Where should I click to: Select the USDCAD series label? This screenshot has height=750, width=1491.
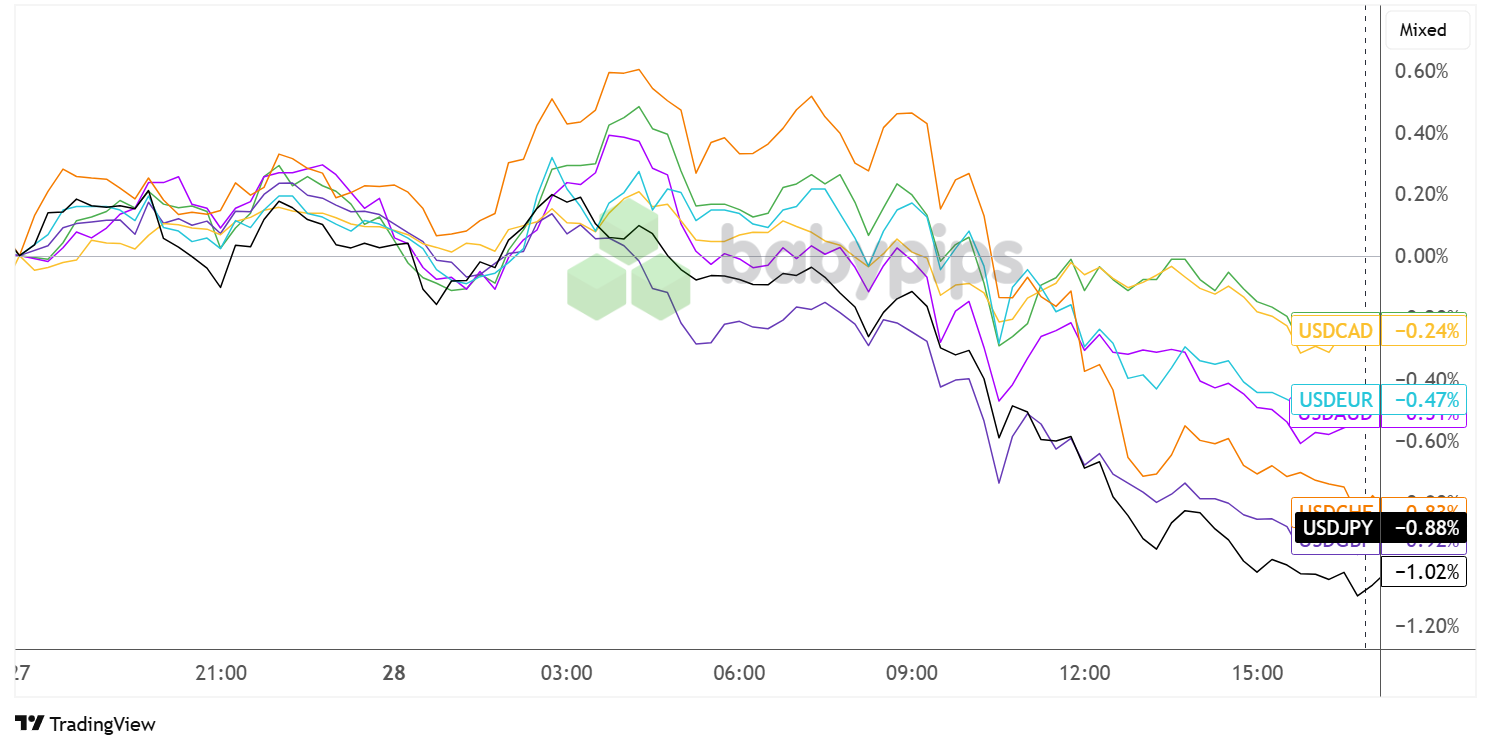point(1335,330)
